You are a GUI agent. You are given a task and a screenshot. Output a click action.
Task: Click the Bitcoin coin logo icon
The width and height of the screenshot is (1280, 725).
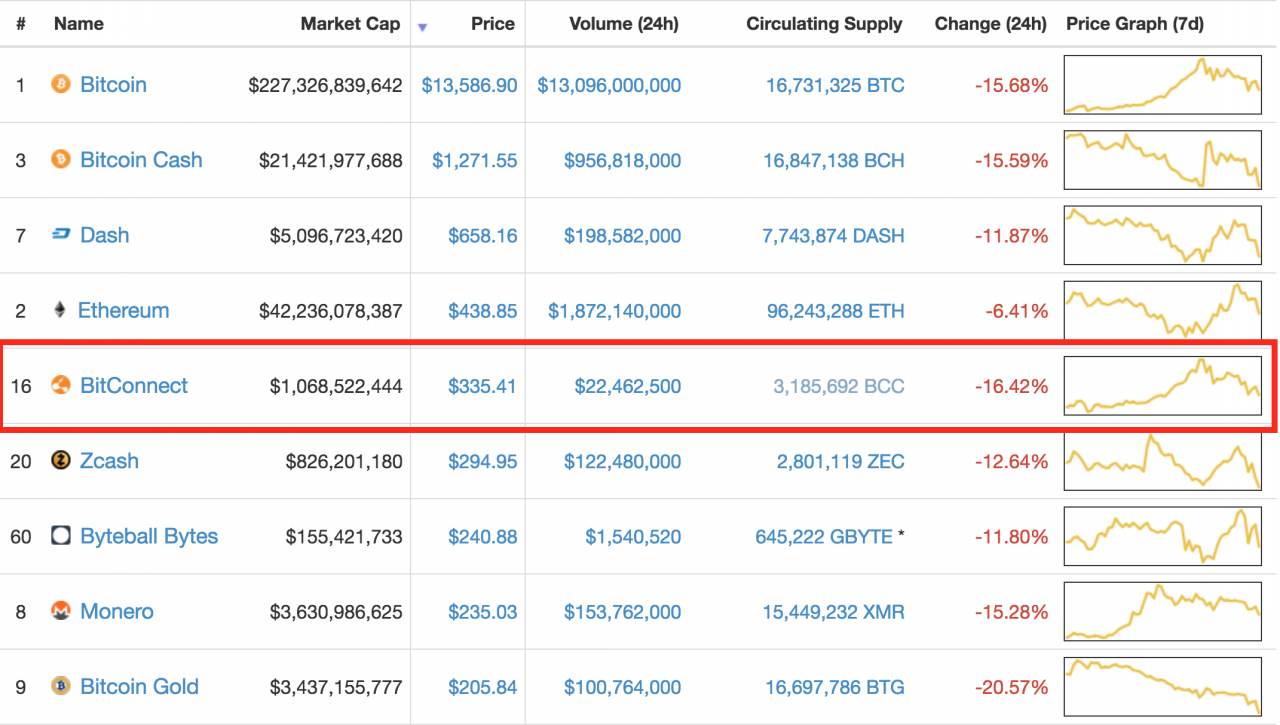[x=61, y=84]
